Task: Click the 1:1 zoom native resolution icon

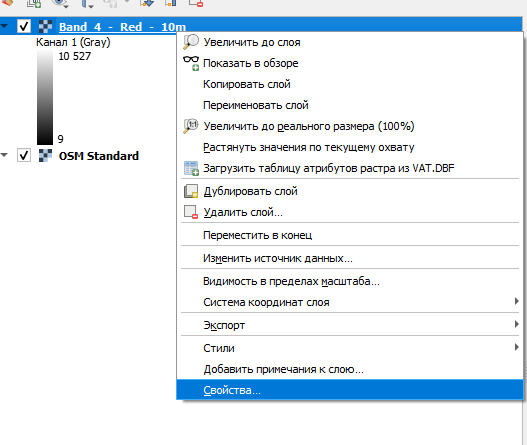Action: (x=191, y=126)
